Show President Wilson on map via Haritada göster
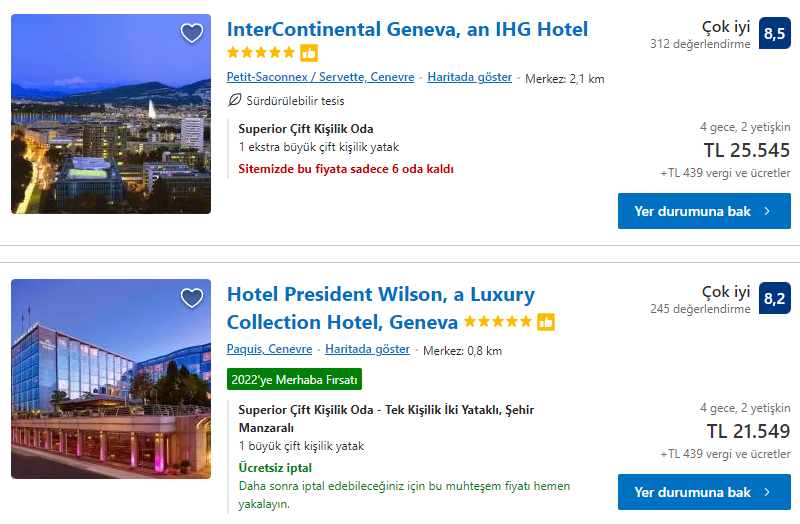The image size is (800, 524). 367,349
